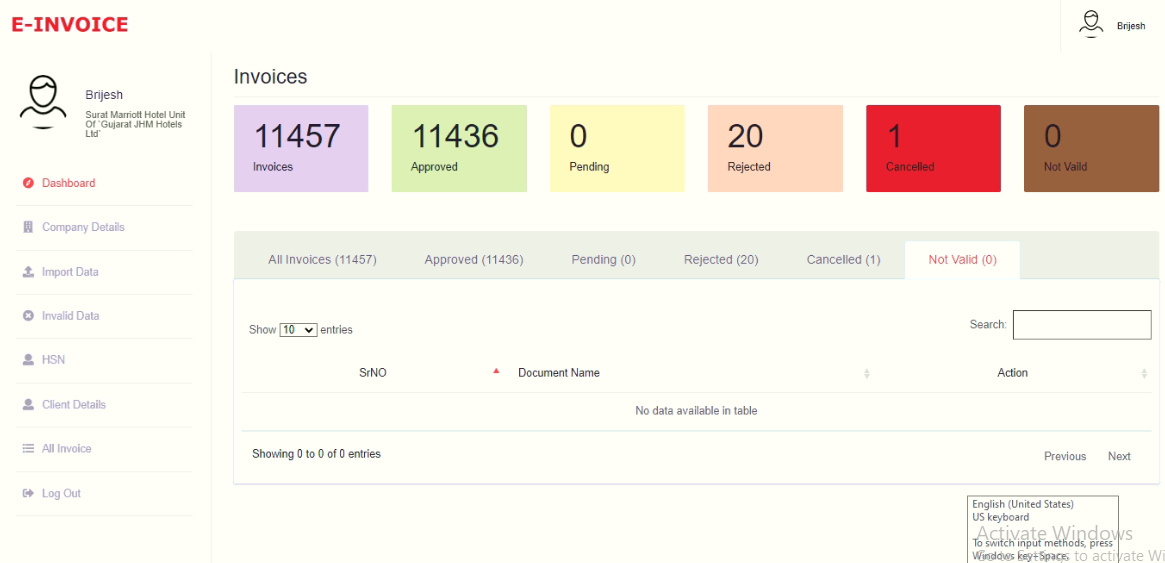This screenshot has width=1165, height=563.
Task: Click the Import Data upload icon
Action: [28, 272]
